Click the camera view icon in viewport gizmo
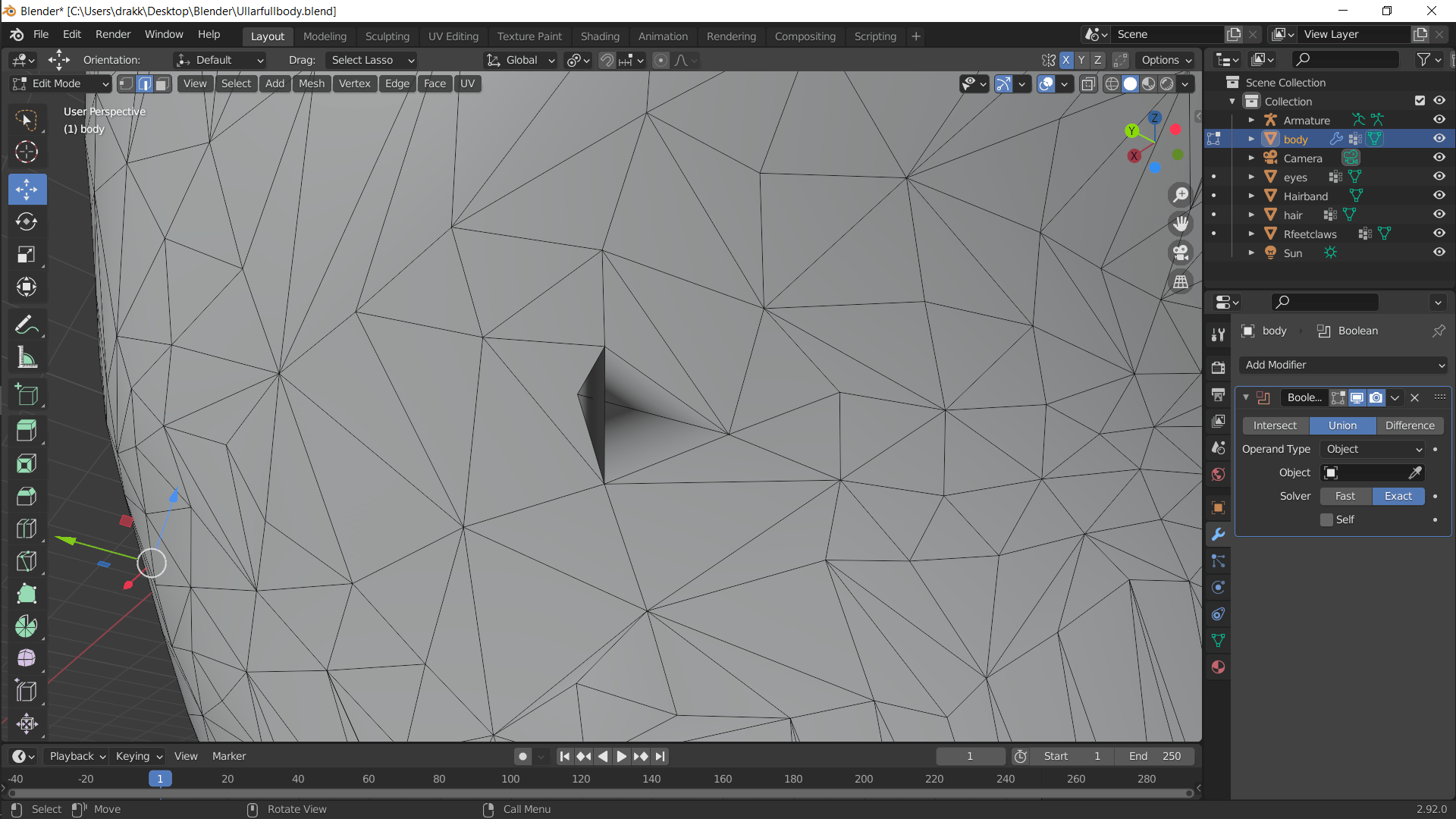This screenshot has height=819, width=1456. point(1181,253)
